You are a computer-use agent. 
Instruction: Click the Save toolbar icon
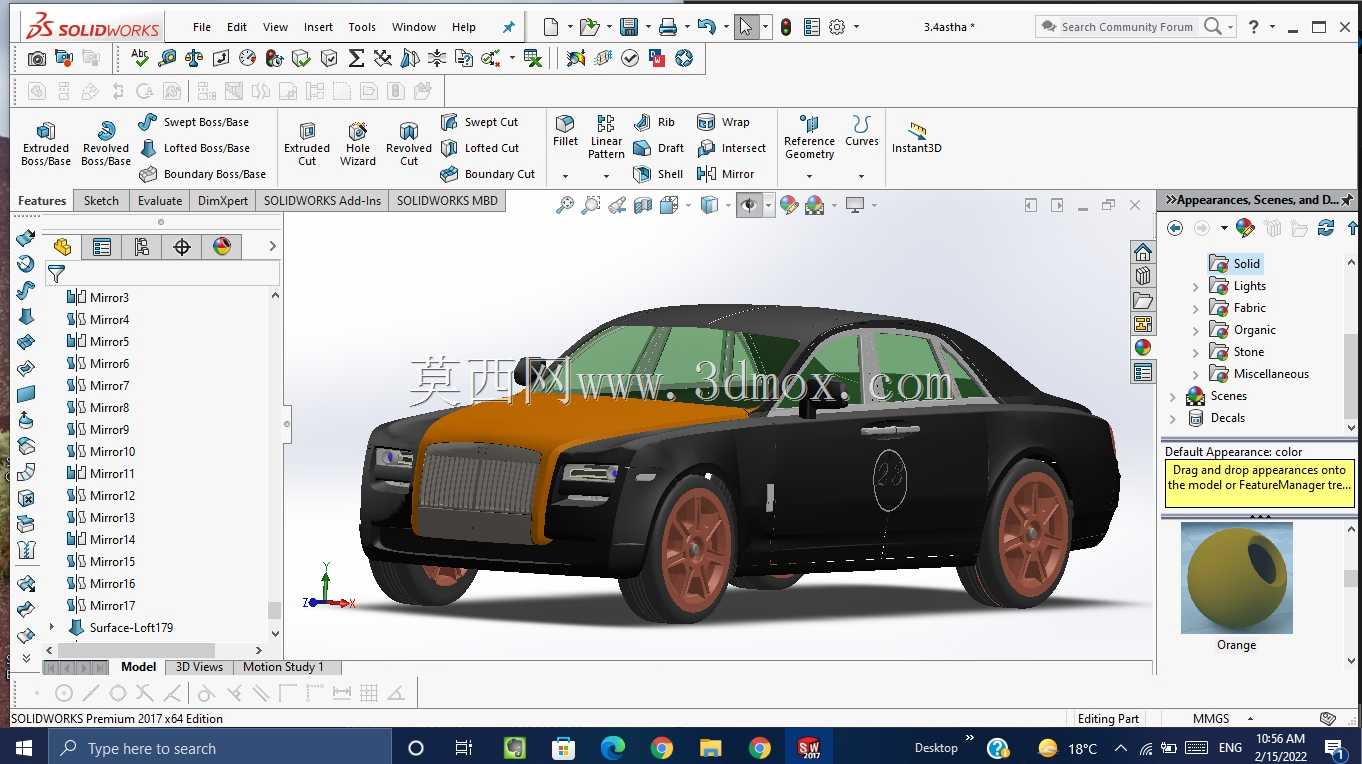click(x=629, y=27)
